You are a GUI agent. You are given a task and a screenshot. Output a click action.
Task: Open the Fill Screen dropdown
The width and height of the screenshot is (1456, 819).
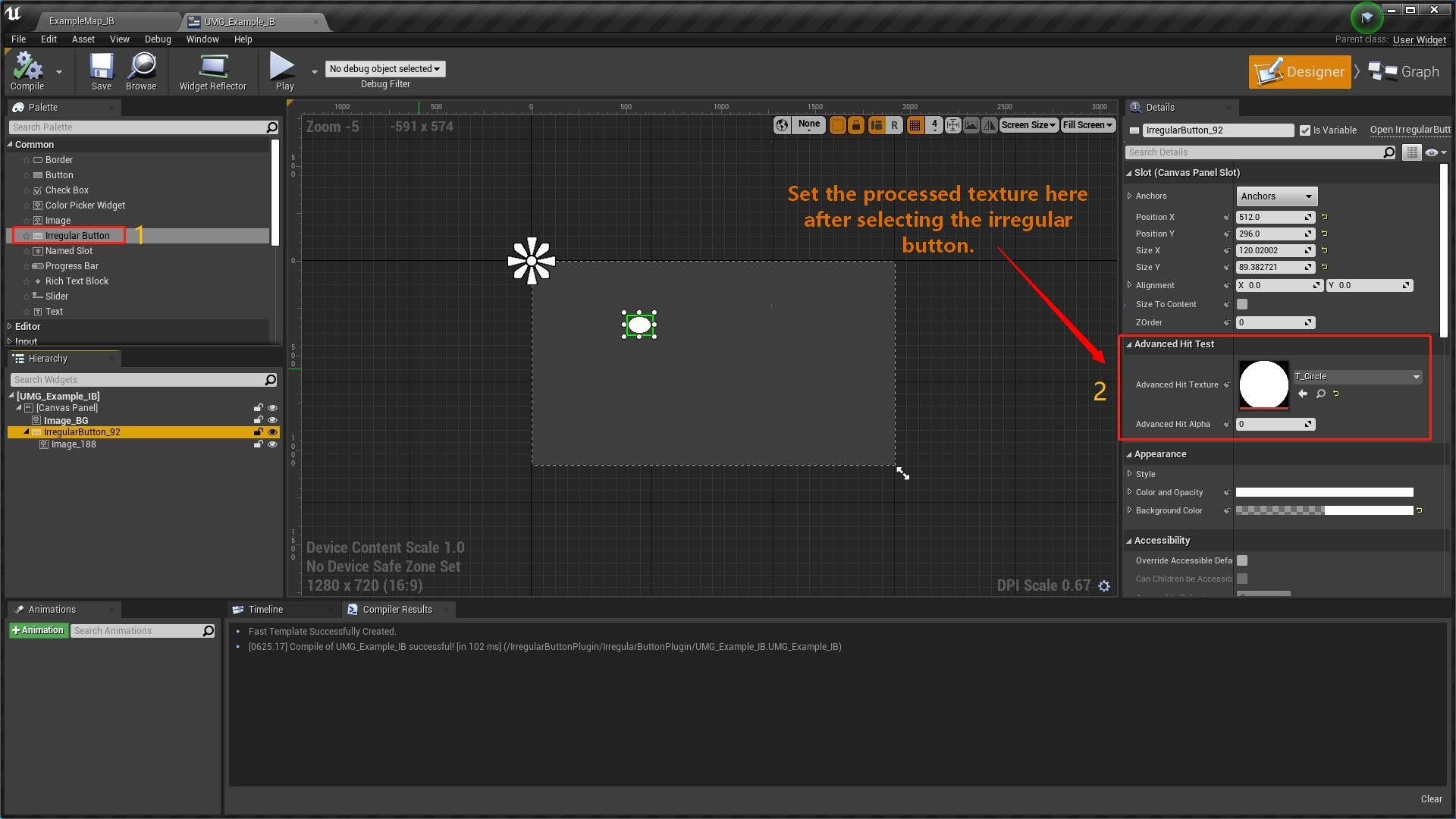pyautogui.click(x=1087, y=125)
